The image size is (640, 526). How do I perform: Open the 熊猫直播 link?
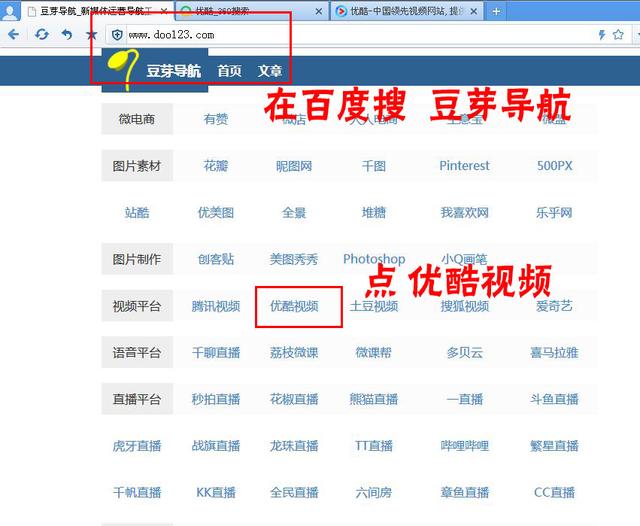(373, 399)
